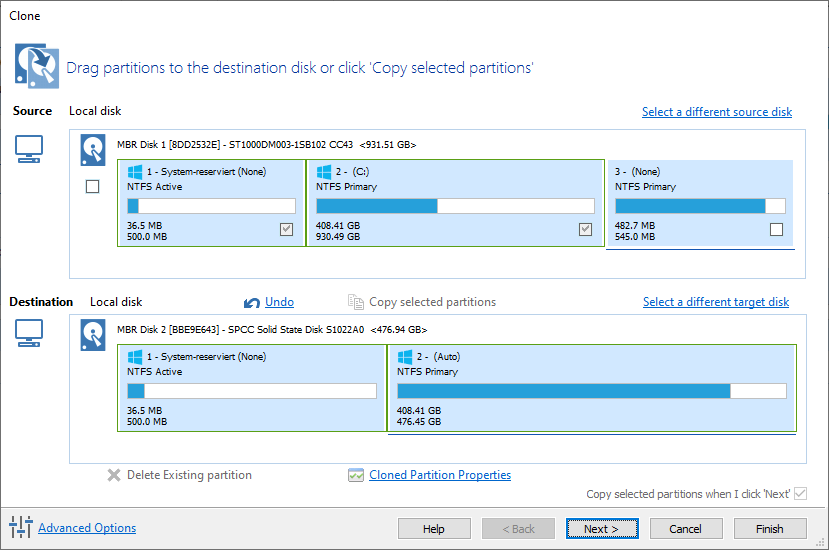Click the Advanced Options sliders icon
The height and width of the screenshot is (550, 829).
pos(21,527)
